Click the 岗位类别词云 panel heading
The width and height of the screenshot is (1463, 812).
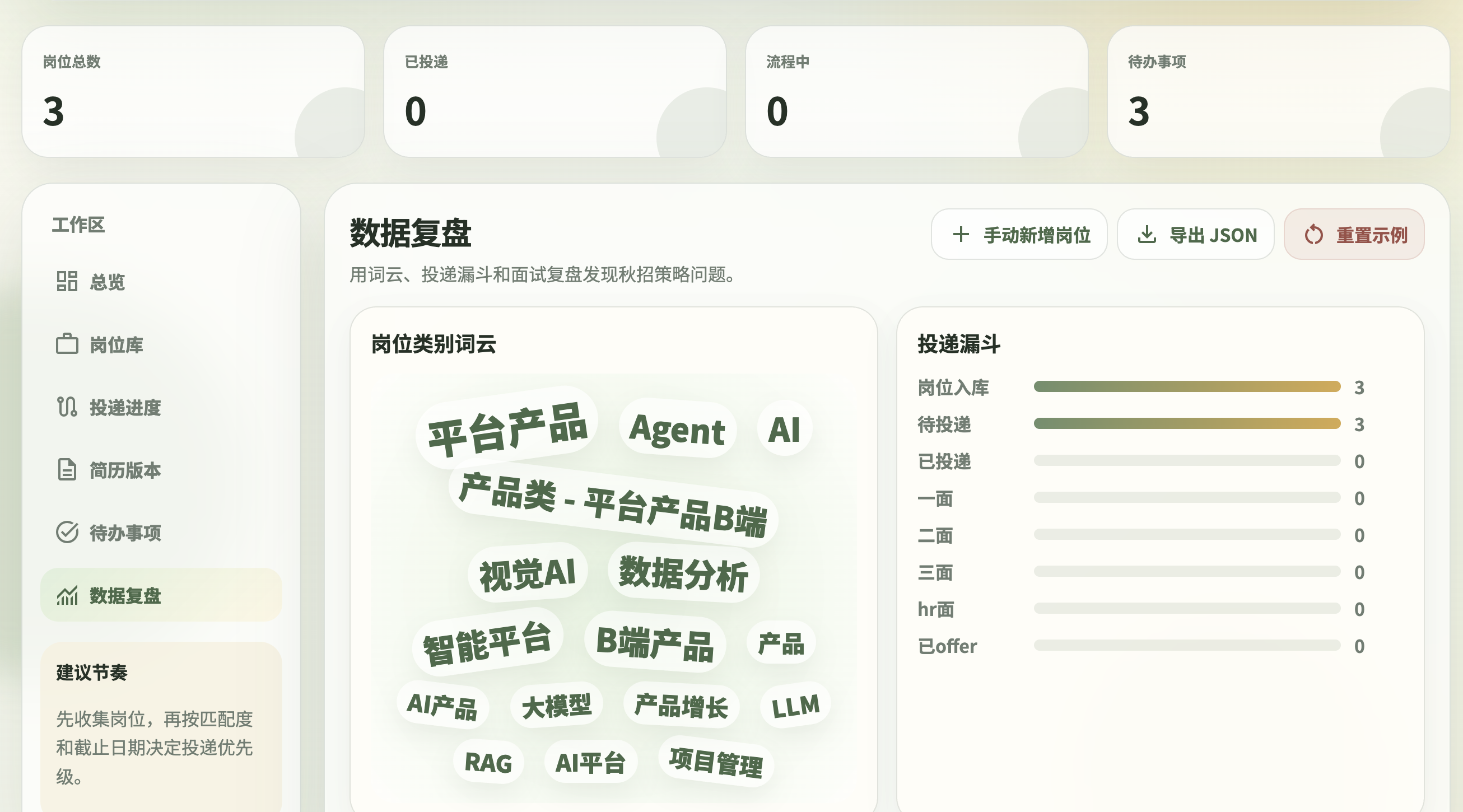(434, 343)
